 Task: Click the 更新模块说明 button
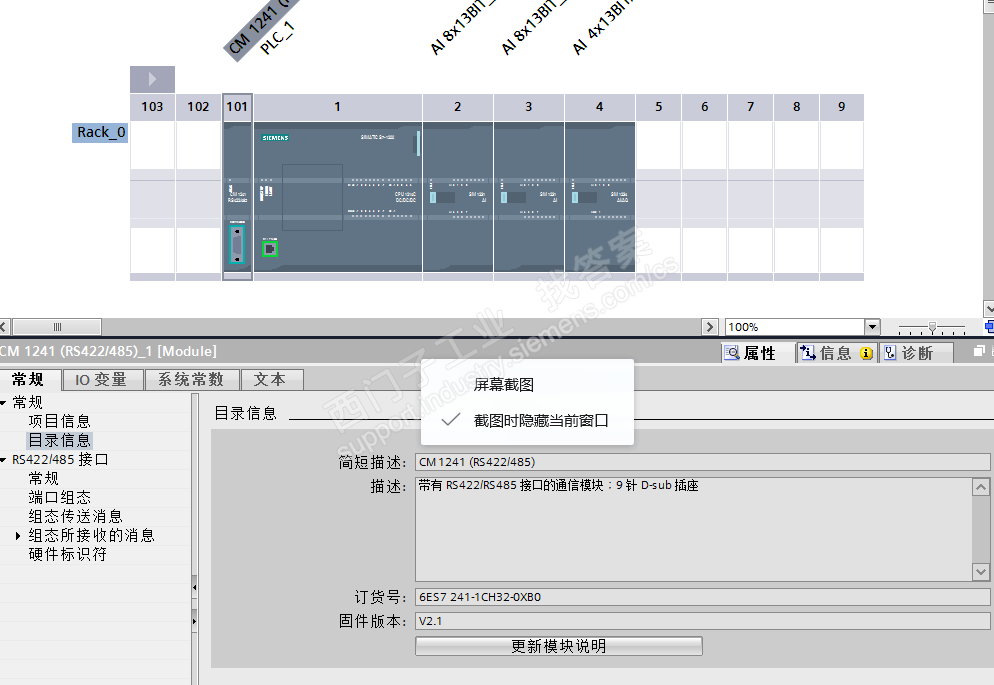click(558, 646)
